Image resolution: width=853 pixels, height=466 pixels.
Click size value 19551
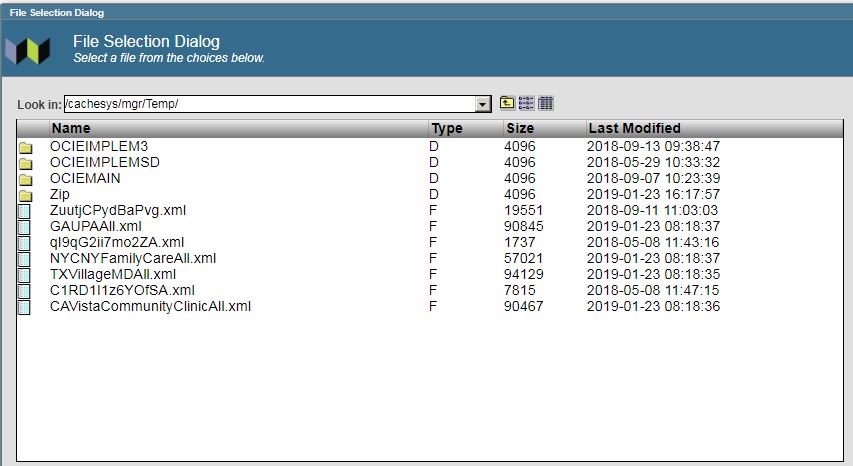pos(523,210)
